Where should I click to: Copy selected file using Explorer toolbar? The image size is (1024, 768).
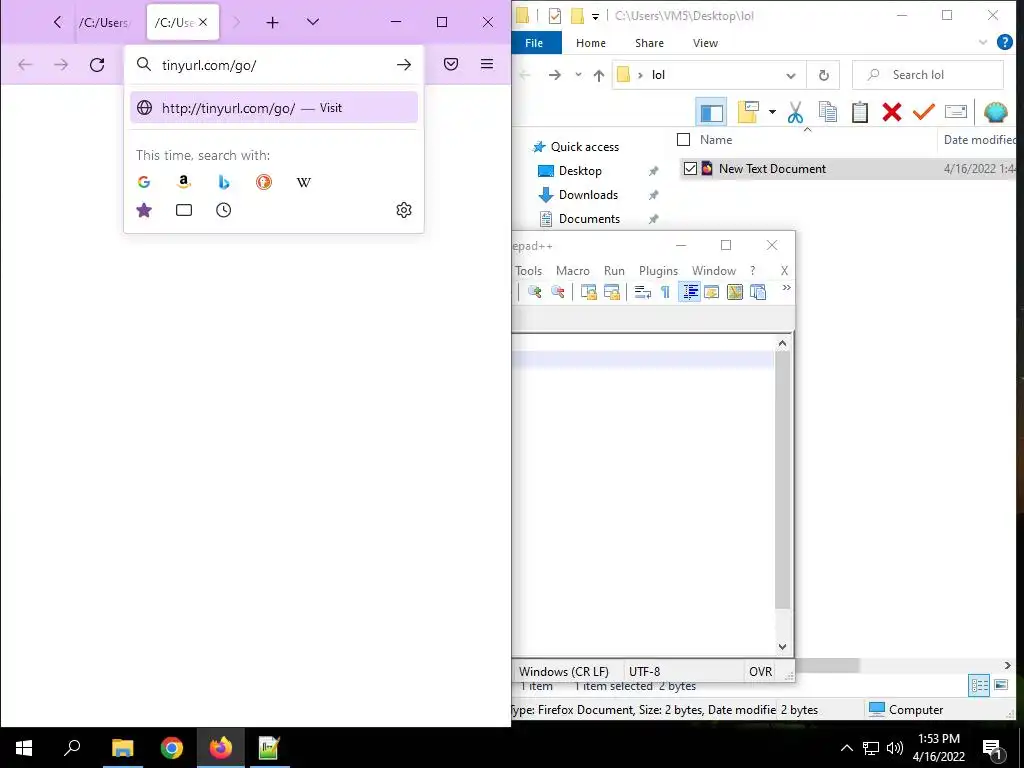(827, 112)
